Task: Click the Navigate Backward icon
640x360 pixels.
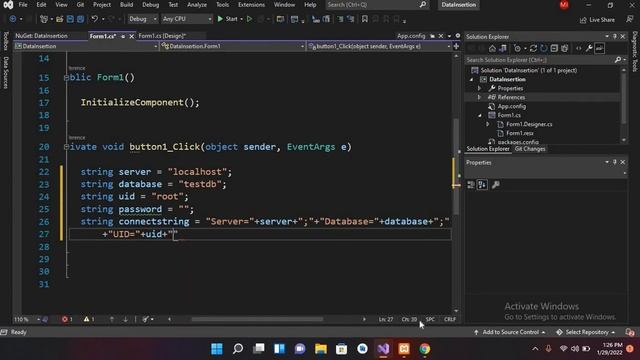Action: click(12, 19)
